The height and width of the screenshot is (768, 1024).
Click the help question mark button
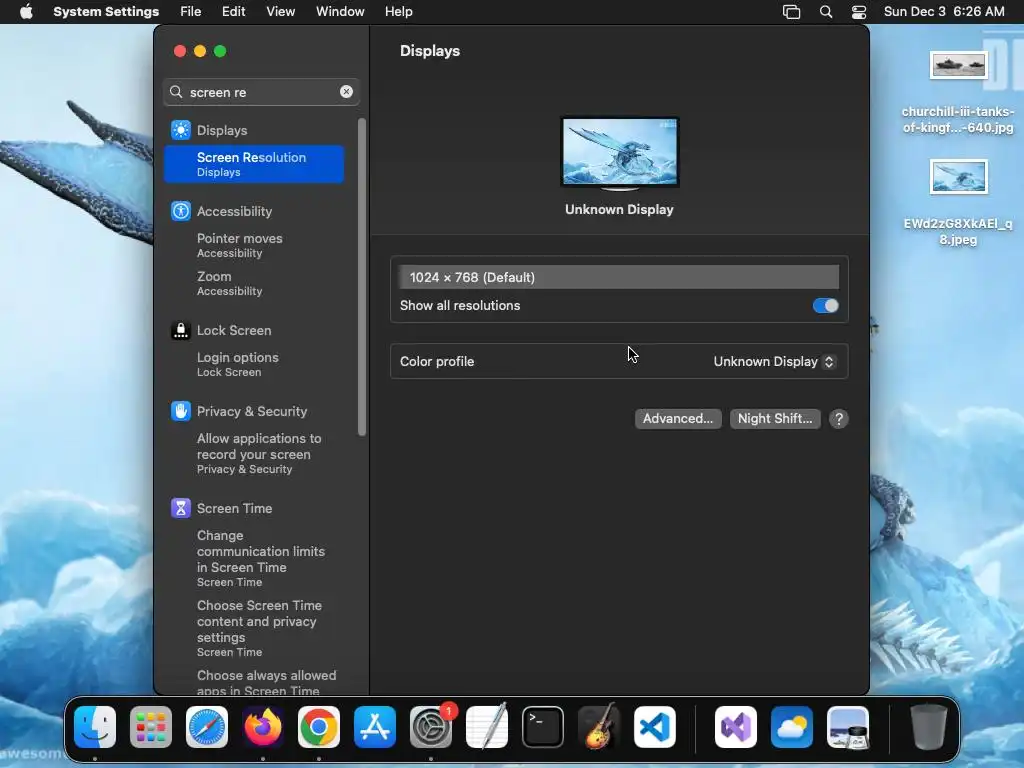[839, 419]
